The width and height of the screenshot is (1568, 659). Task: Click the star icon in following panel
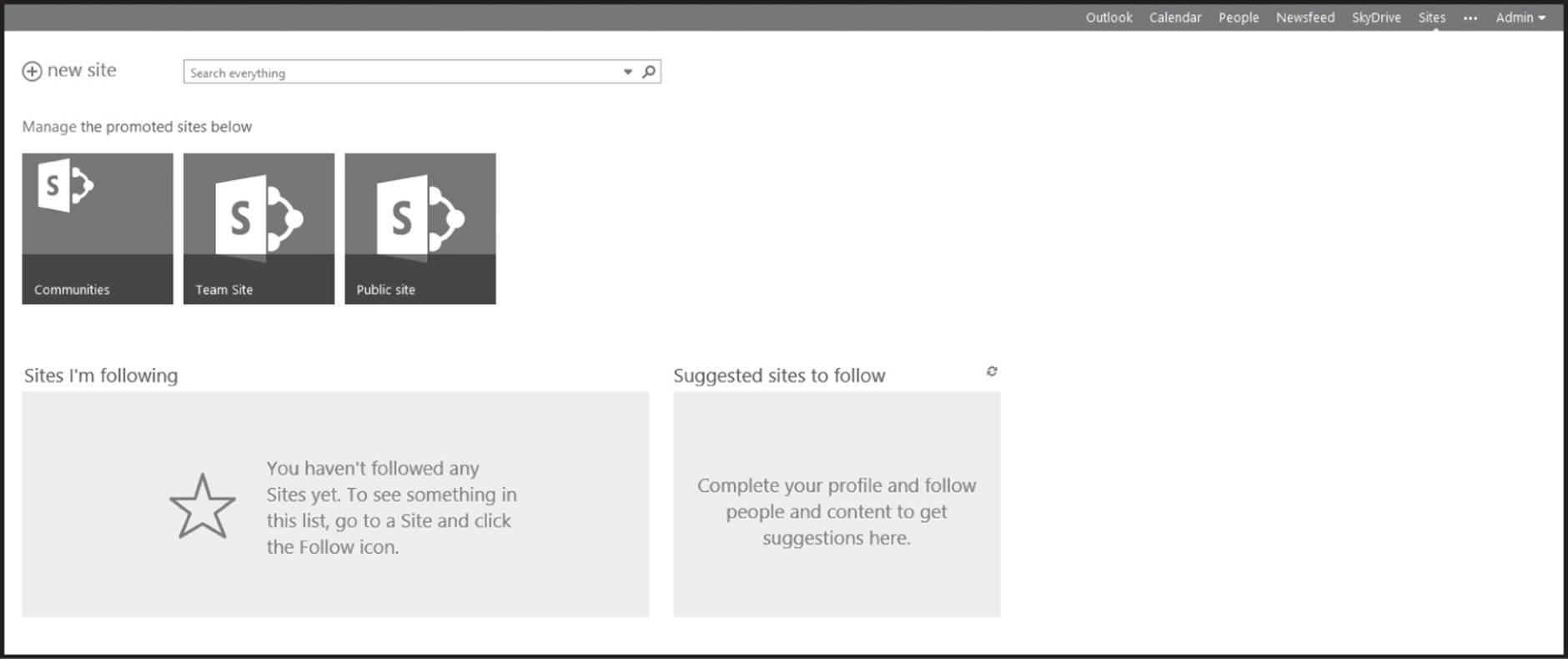pyautogui.click(x=203, y=506)
